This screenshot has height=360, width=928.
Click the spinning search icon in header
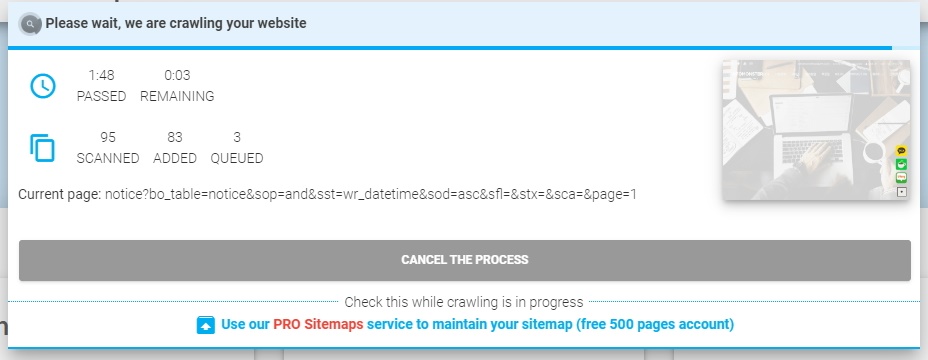[30, 24]
